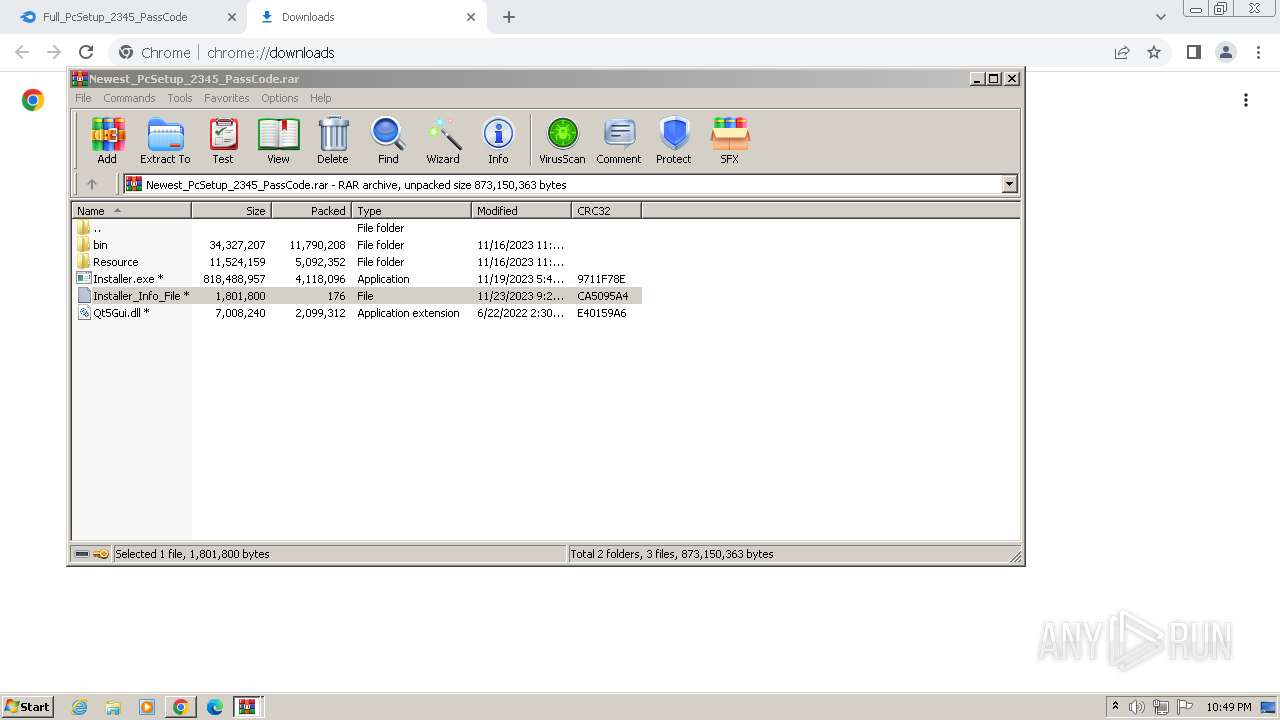Click the chrome://downloads address bar
Image resolution: width=1280 pixels, height=720 pixels.
tap(600, 52)
